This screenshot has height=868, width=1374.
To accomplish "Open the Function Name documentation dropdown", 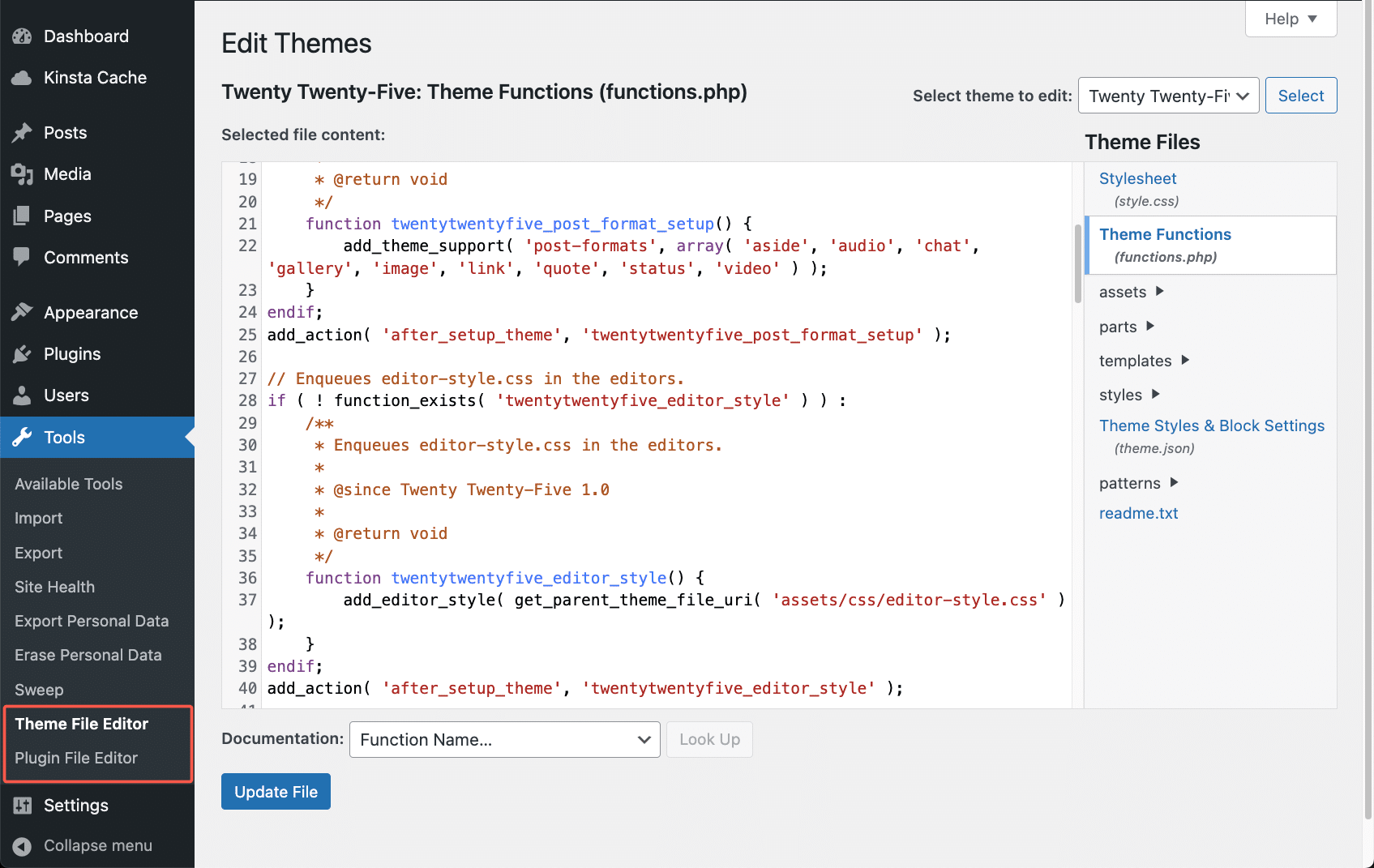I will 505,739.
